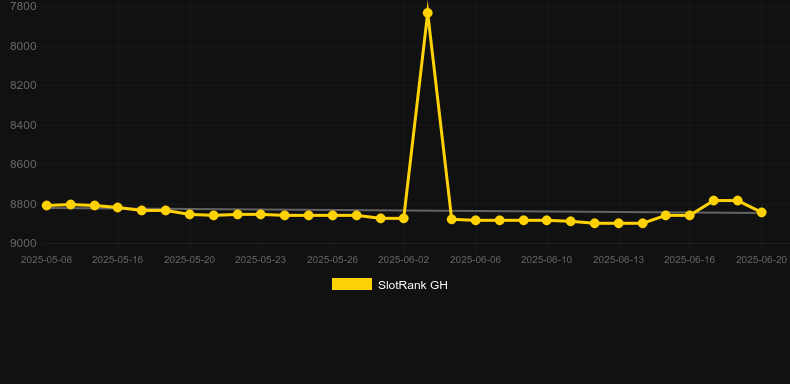Click data point above 2025-06-06 label

click(476, 220)
